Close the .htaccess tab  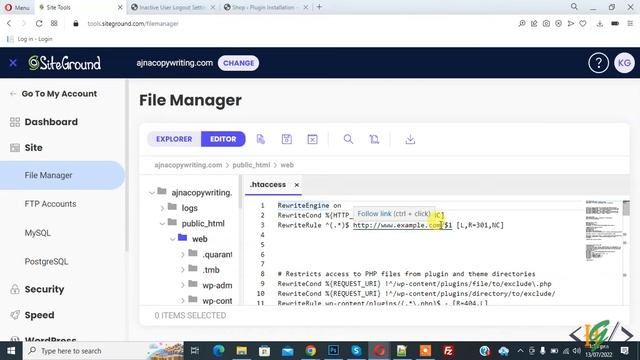tap(297, 185)
